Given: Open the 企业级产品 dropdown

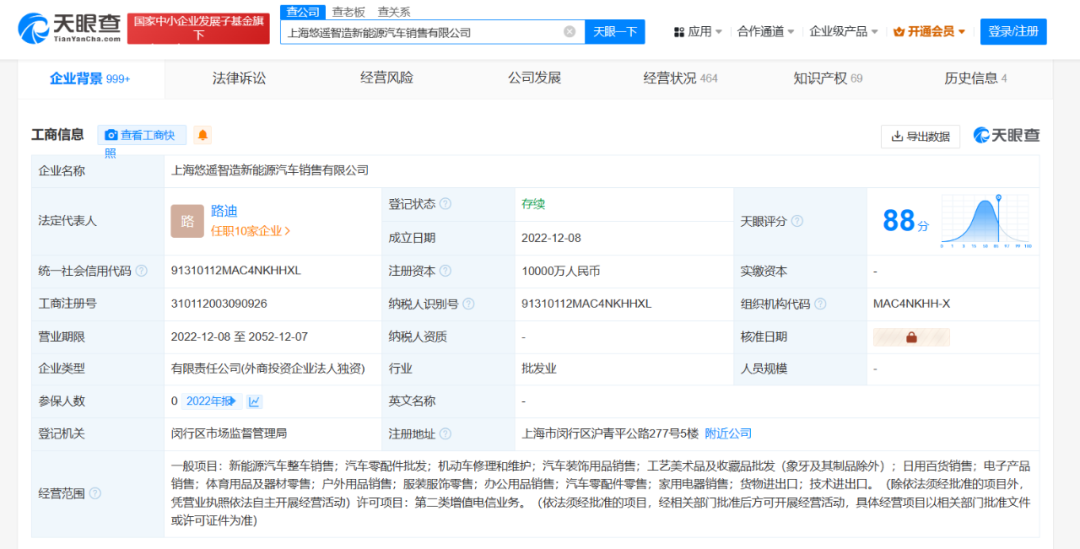Looking at the screenshot, I should (843, 31).
